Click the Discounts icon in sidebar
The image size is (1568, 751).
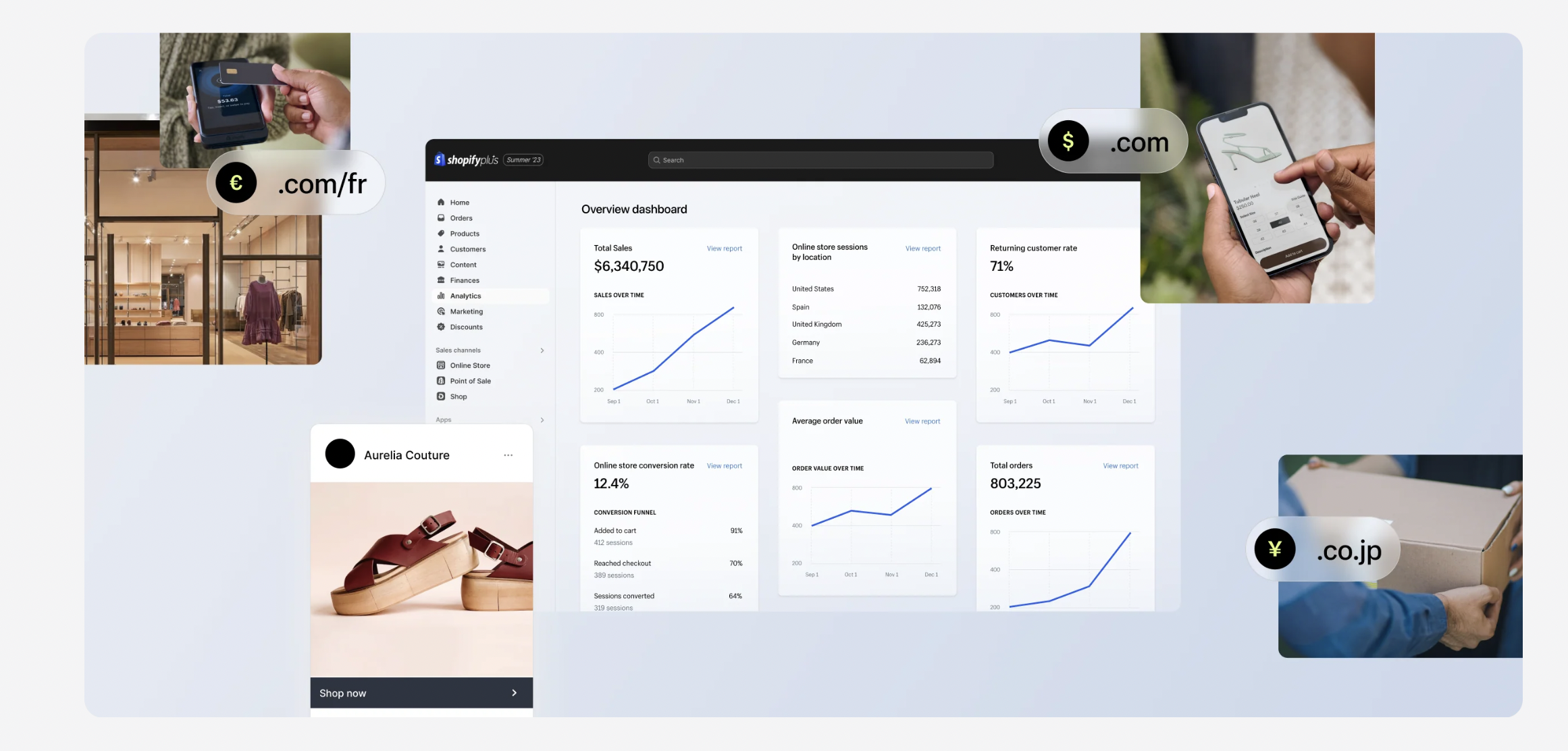pos(441,327)
